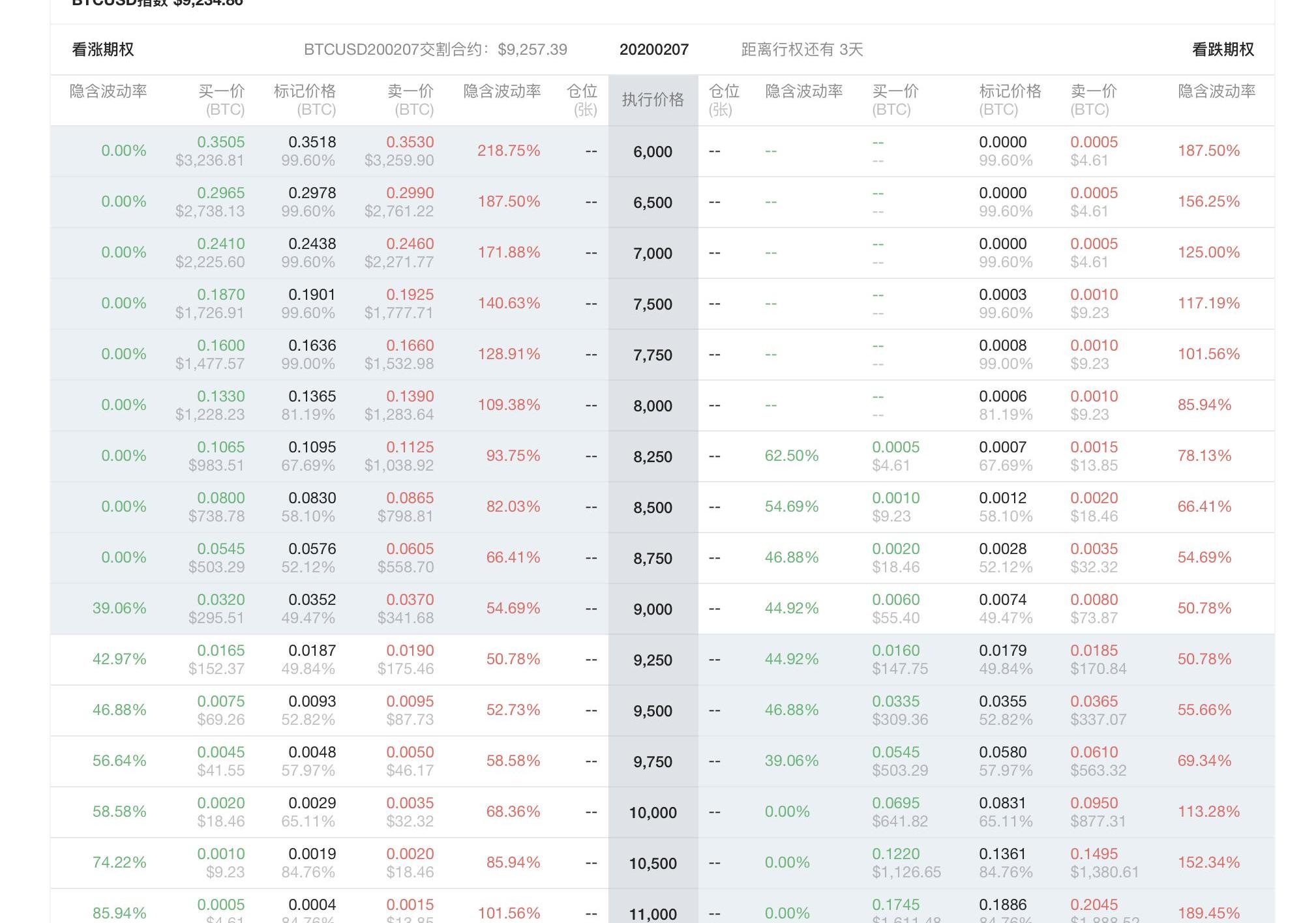Click put bid 0.1220 at strike 10,500
This screenshot has height=923, width=1316.
click(895, 854)
